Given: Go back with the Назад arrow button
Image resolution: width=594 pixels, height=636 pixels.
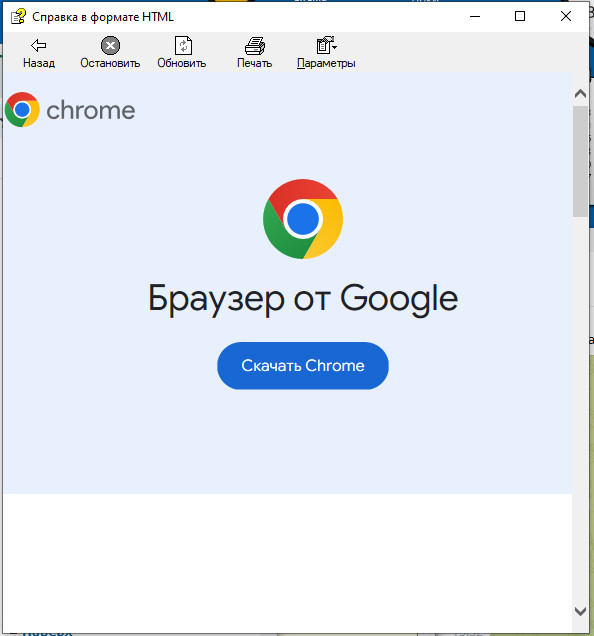Looking at the screenshot, I should (39, 53).
